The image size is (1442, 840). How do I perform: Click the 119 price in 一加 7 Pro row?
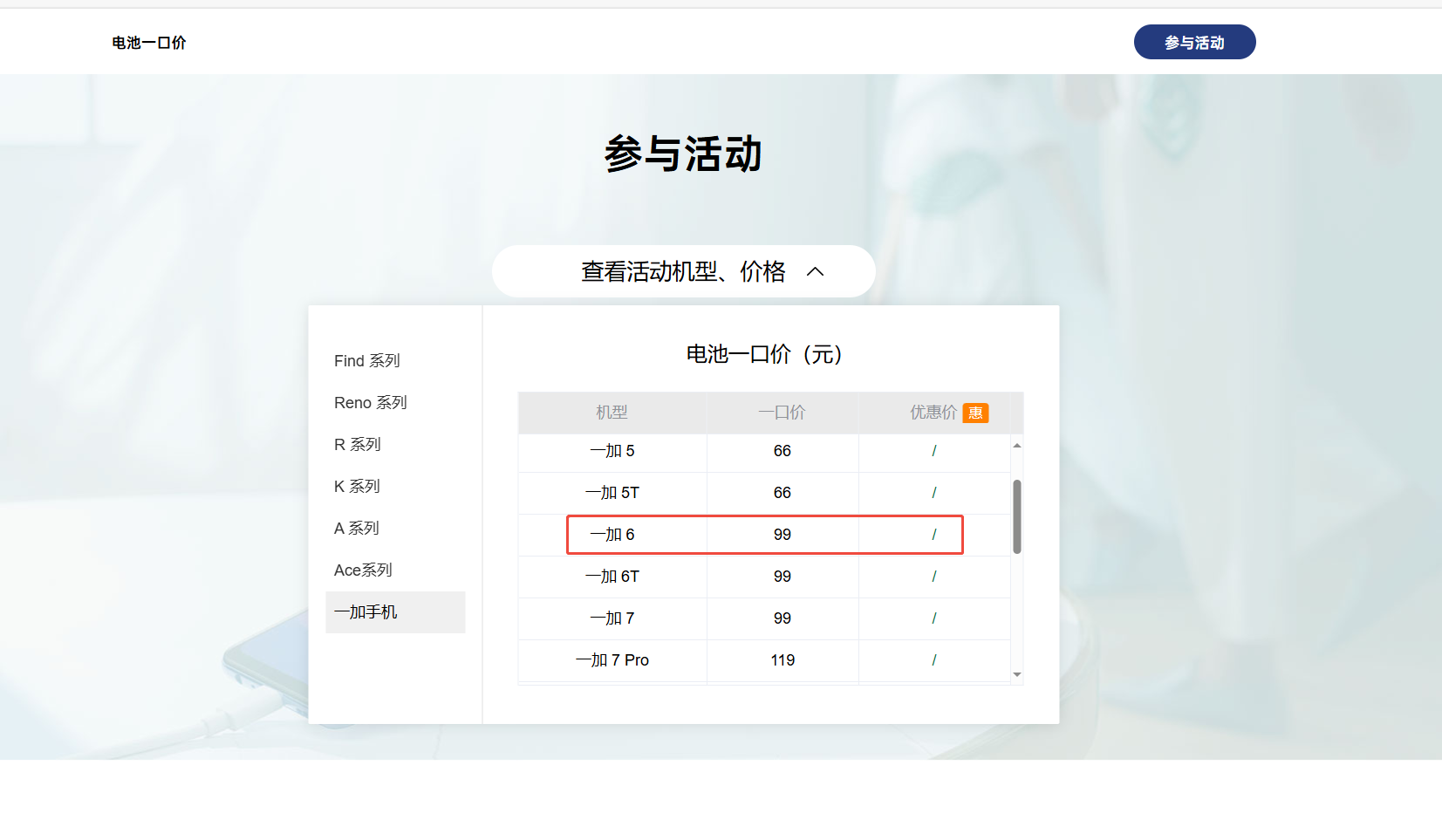(783, 660)
